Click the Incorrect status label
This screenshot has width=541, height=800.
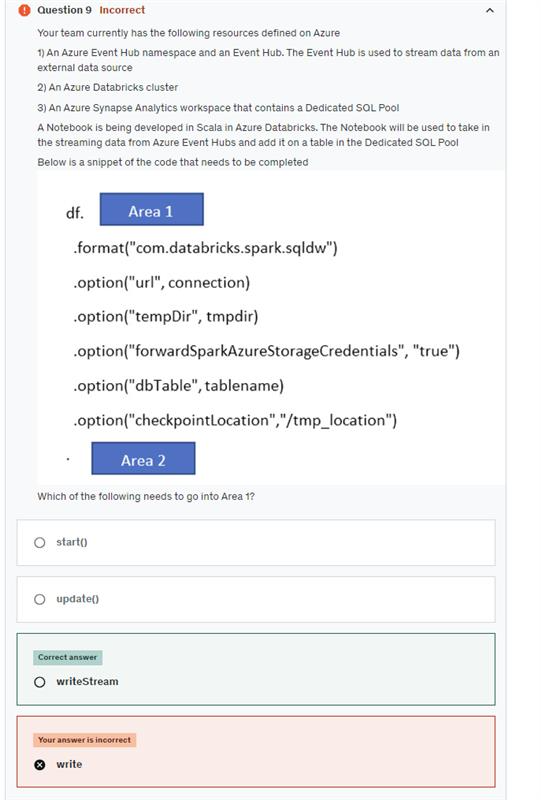(122, 10)
